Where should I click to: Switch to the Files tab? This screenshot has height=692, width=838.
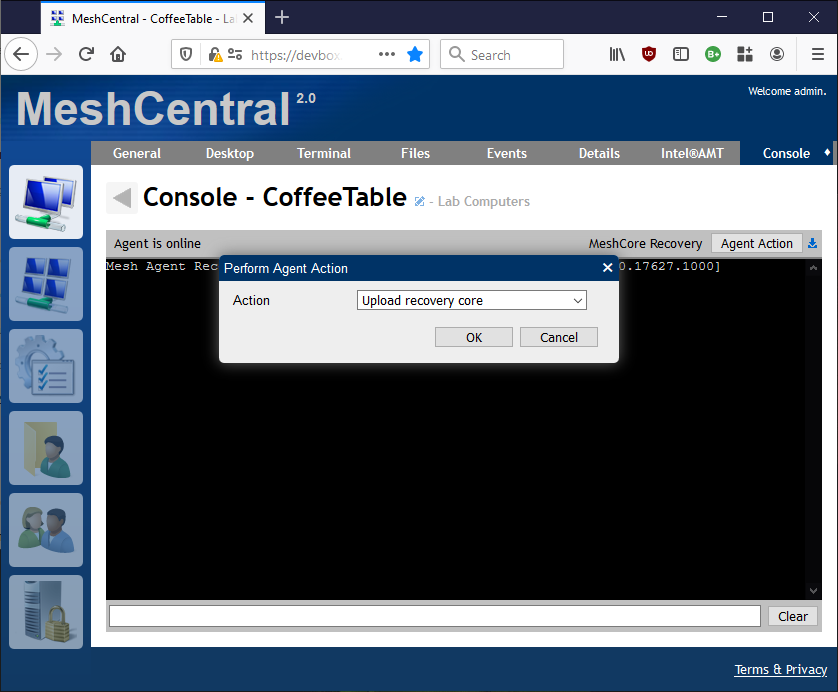pos(415,153)
